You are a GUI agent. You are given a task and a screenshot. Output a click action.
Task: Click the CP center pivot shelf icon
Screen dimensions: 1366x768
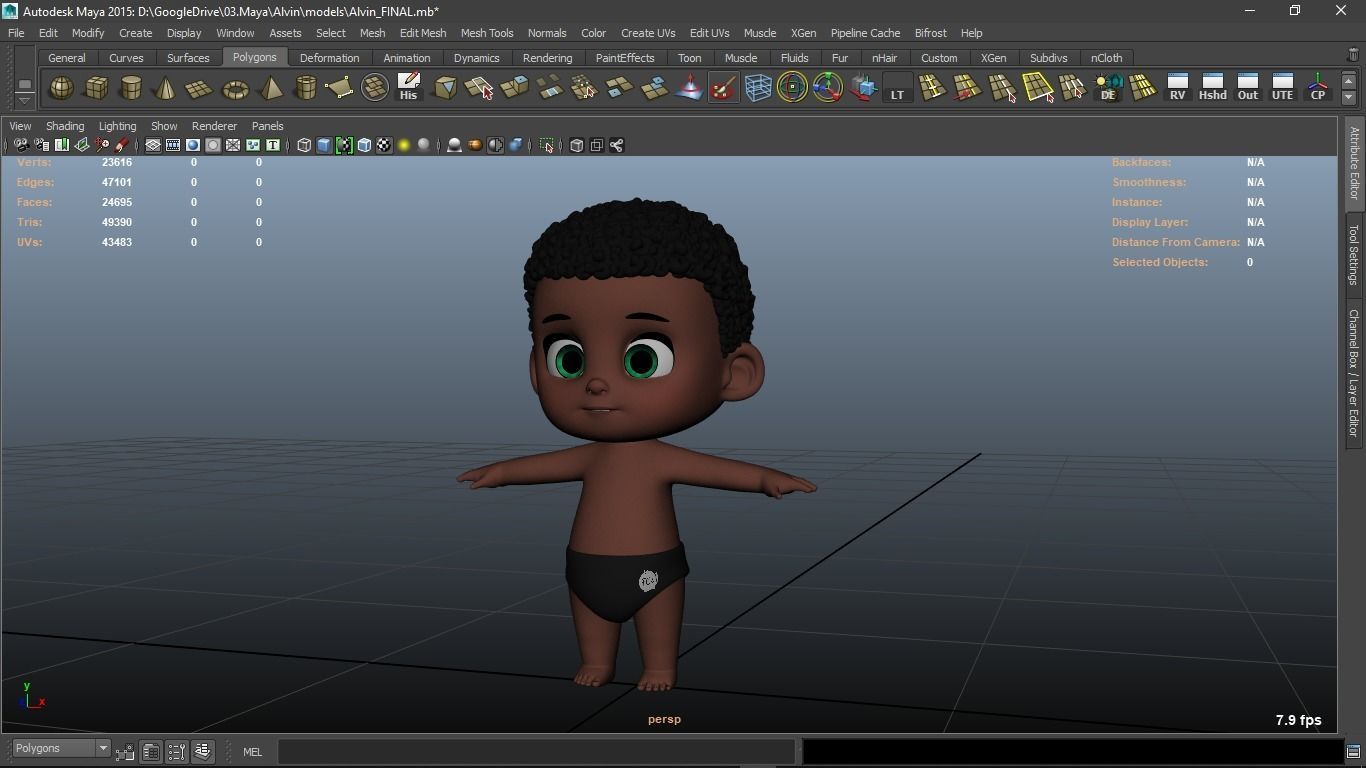coord(1317,88)
